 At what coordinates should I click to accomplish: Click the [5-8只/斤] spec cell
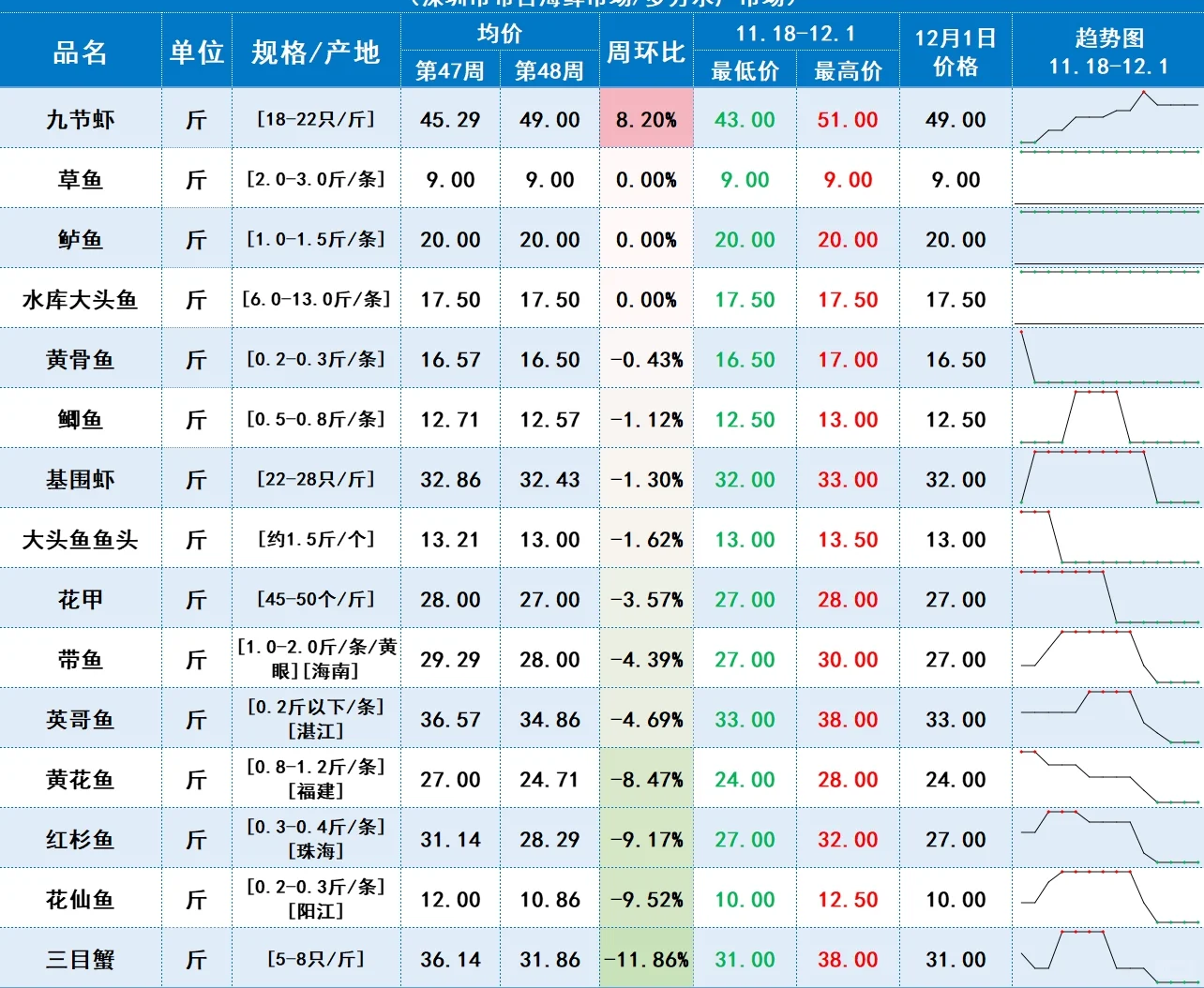(316, 959)
